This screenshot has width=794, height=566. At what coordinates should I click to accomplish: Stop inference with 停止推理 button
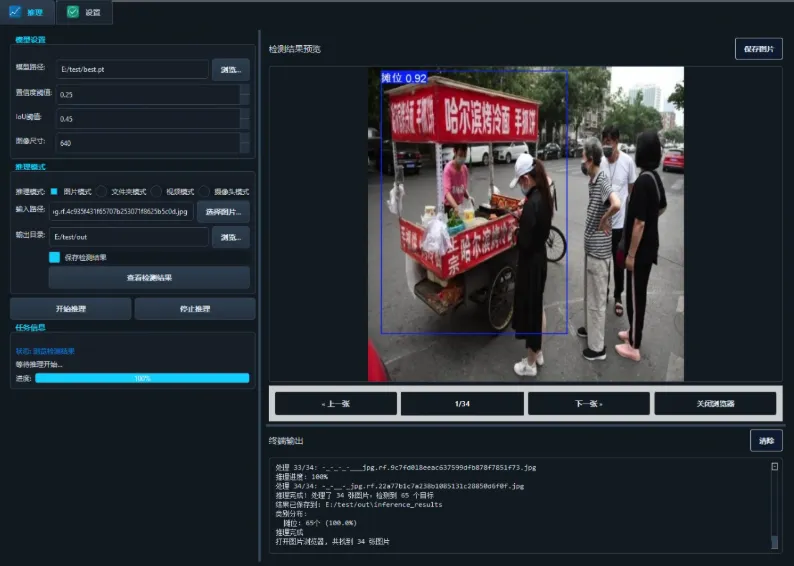[195, 308]
